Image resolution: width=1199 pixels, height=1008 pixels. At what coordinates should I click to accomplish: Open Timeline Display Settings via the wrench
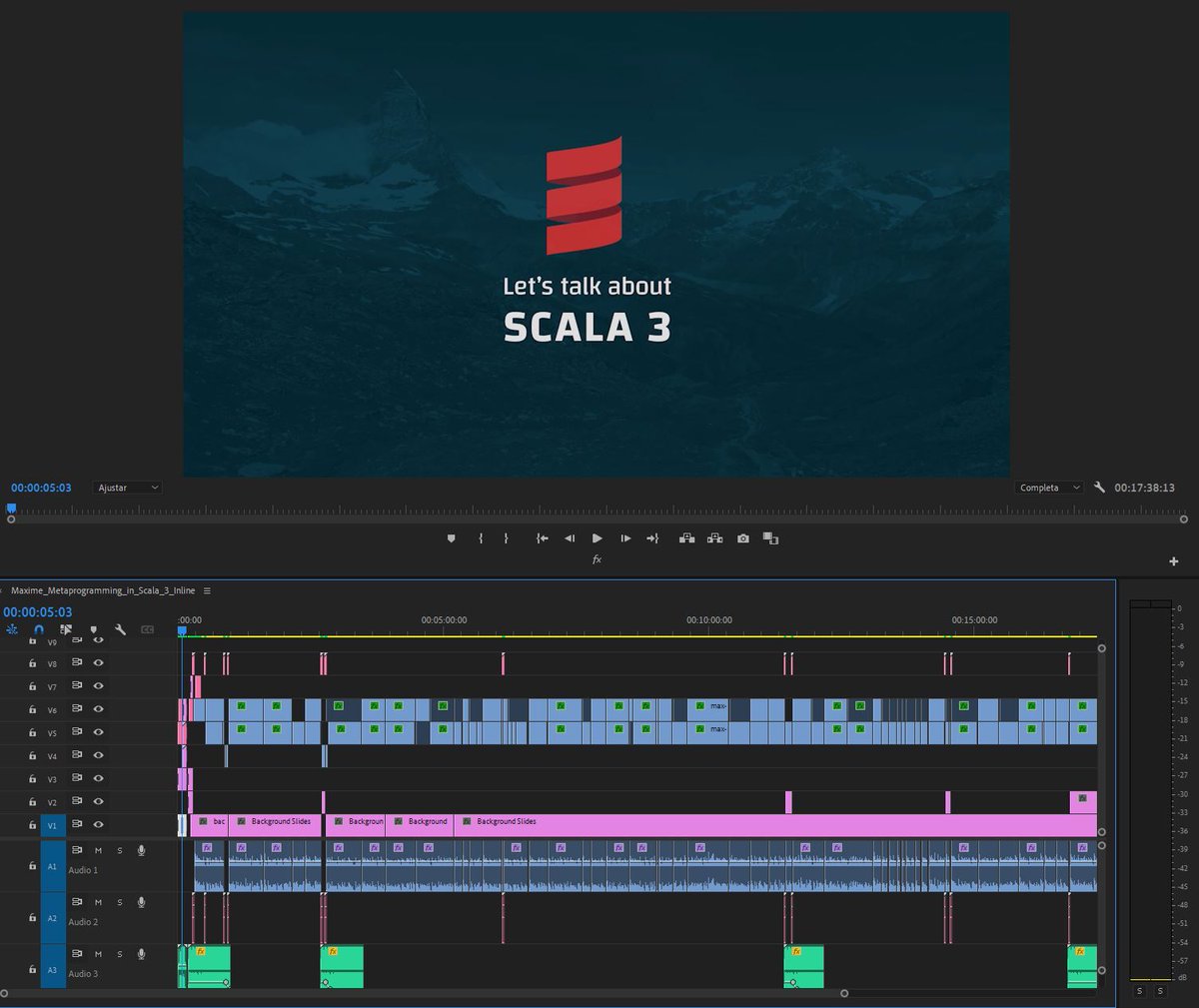pyautogui.click(x=120, y=629)
